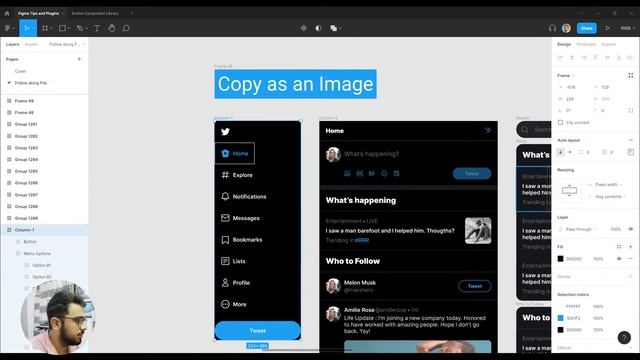Toggle layer visibility eye icon
Image resolution: width=640 pixels, height=360 pixels.
(631, 229)
